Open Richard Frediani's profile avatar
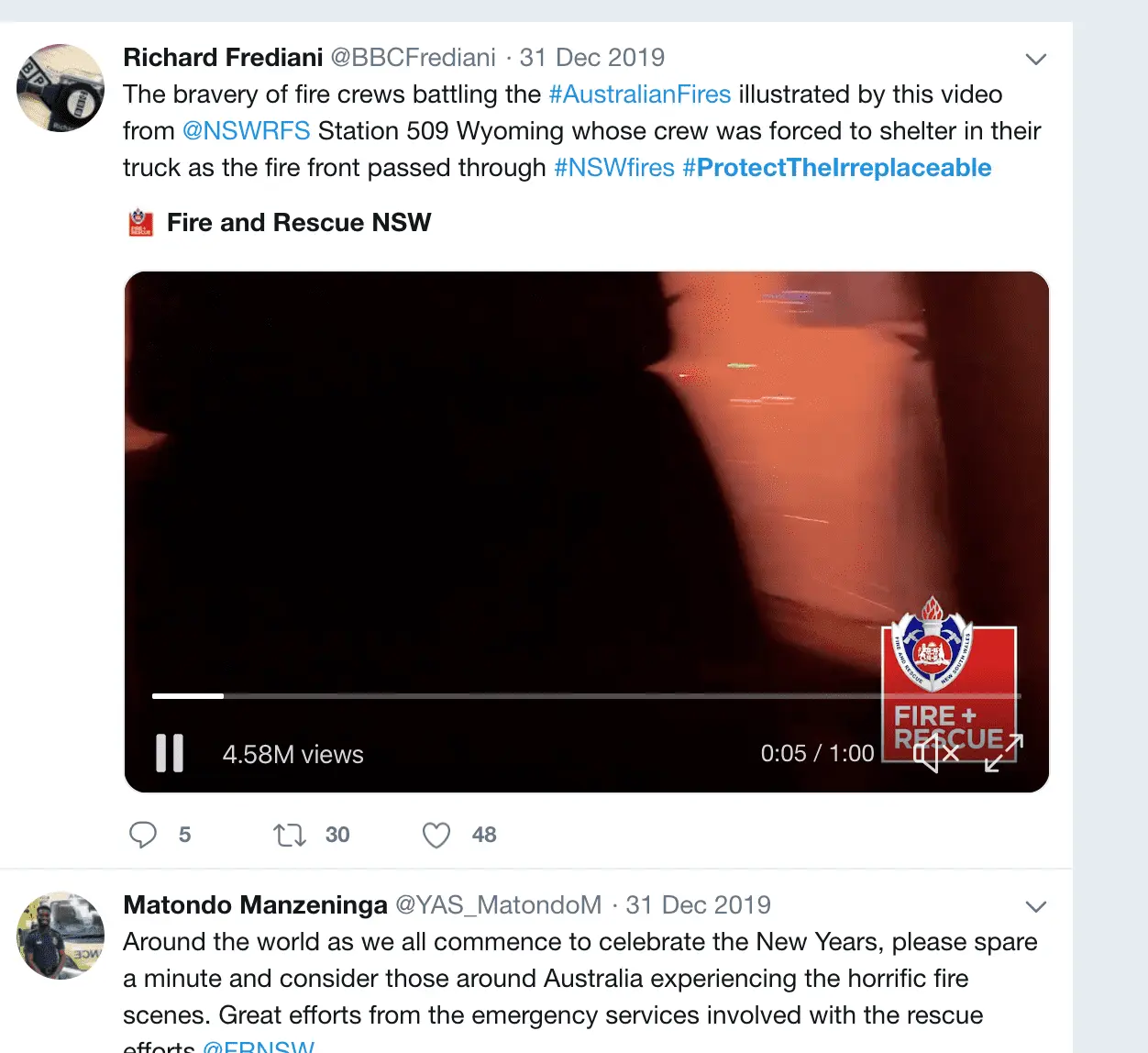1148x1053 pixels. point(61,88)
